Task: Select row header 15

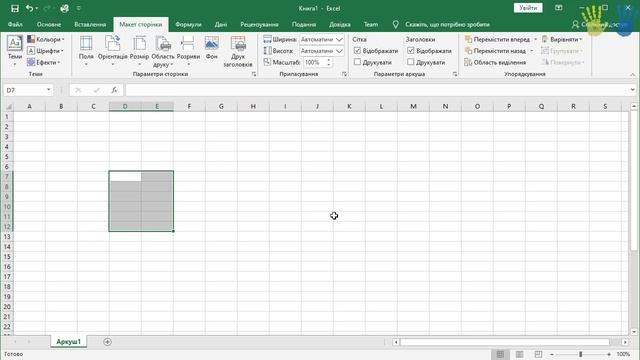Action: click(x=7, y=257)
